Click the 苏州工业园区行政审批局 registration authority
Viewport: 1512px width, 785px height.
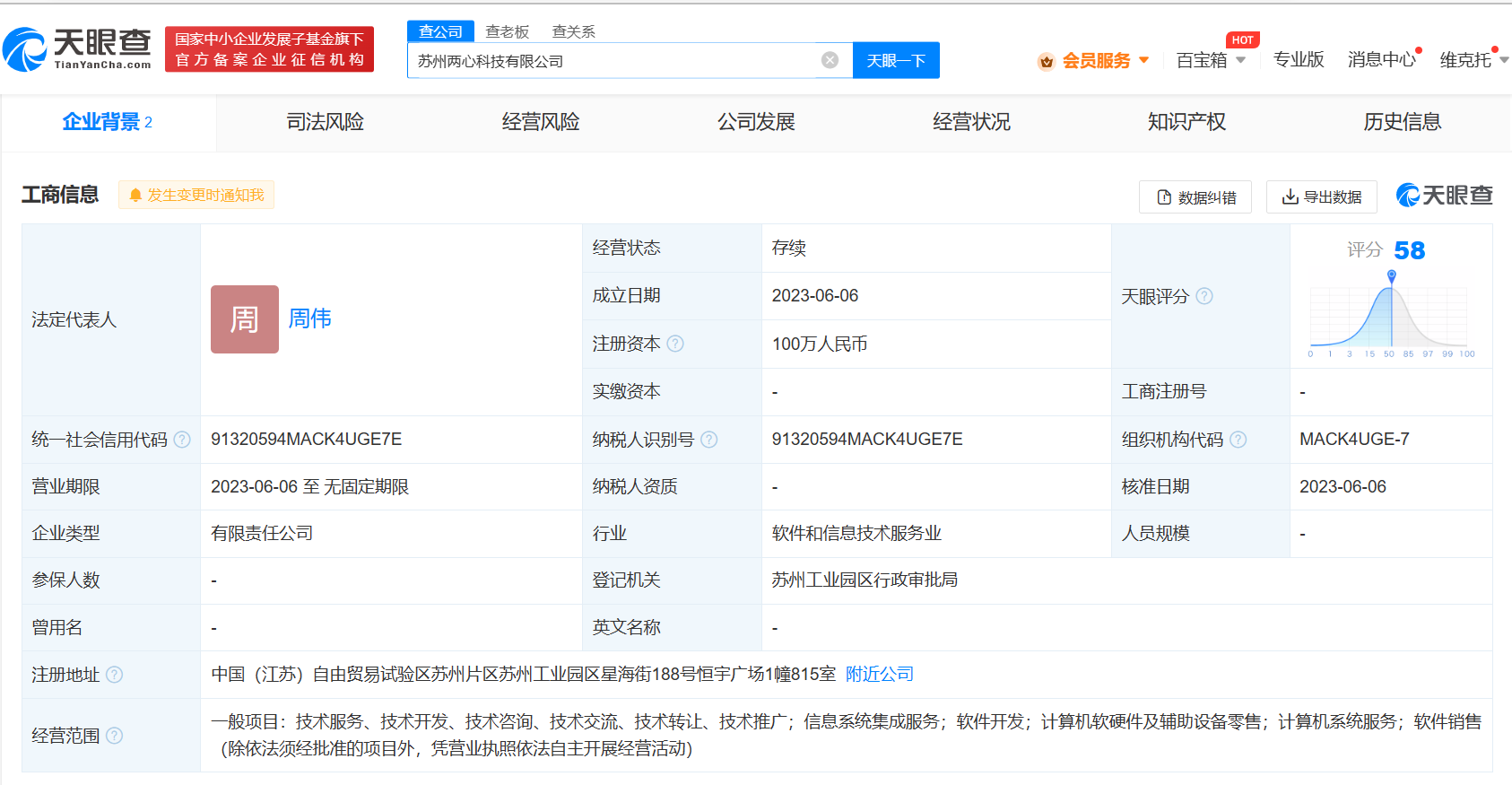(x=865, y=580)
